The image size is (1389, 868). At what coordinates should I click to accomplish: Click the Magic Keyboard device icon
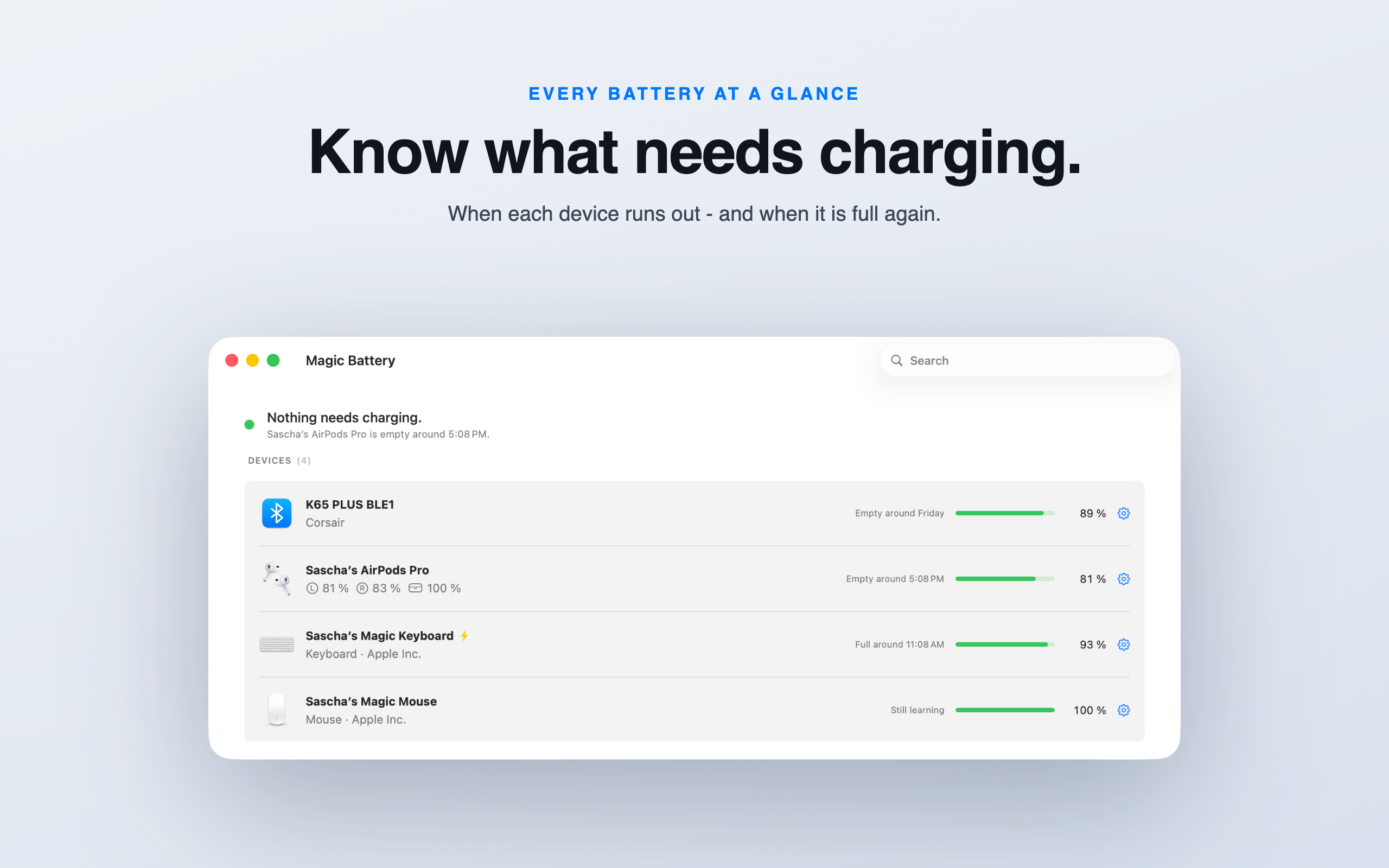click(x=277, y=644)
